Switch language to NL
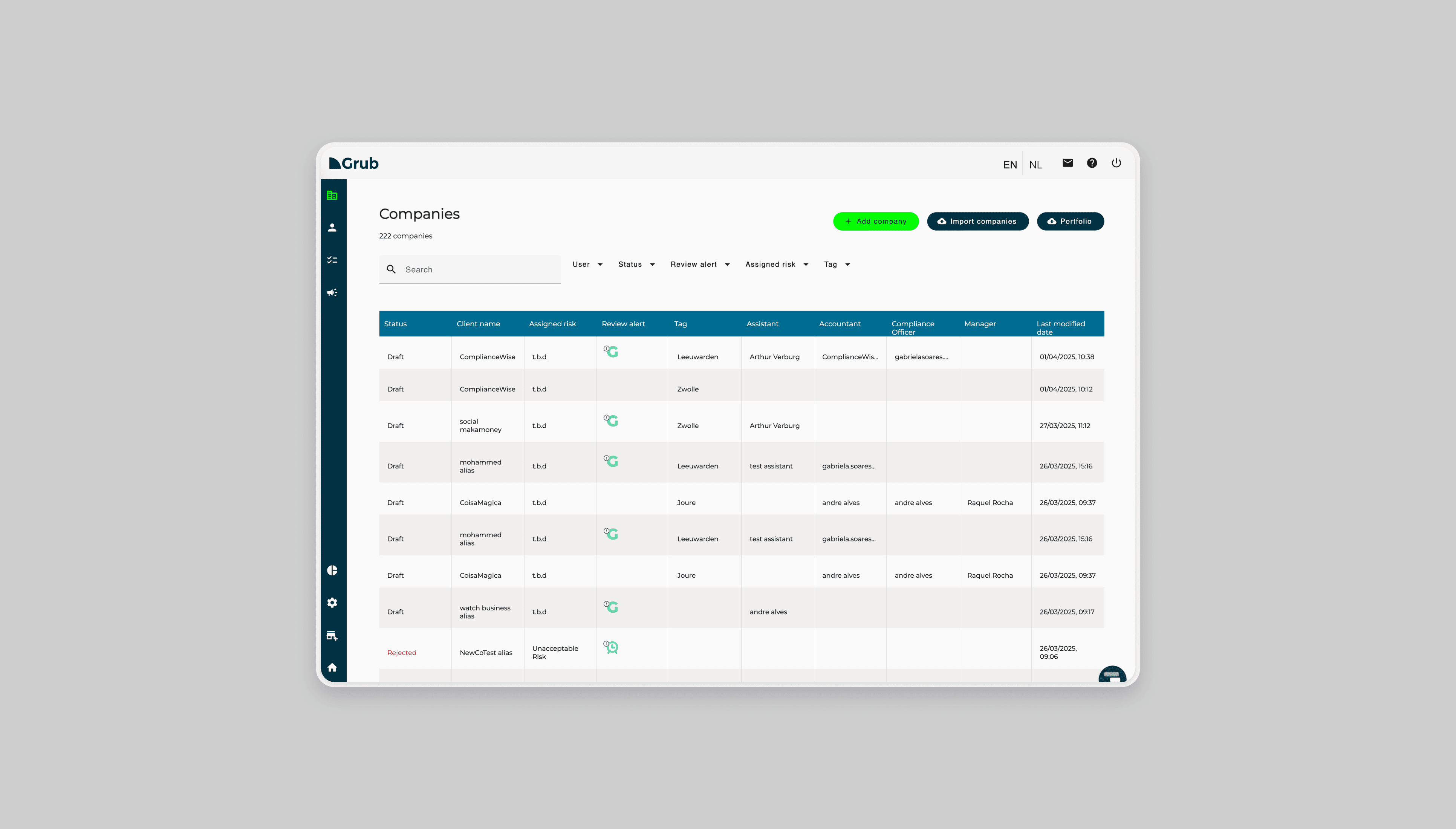1456x829 pixels. click(1035, 165)
